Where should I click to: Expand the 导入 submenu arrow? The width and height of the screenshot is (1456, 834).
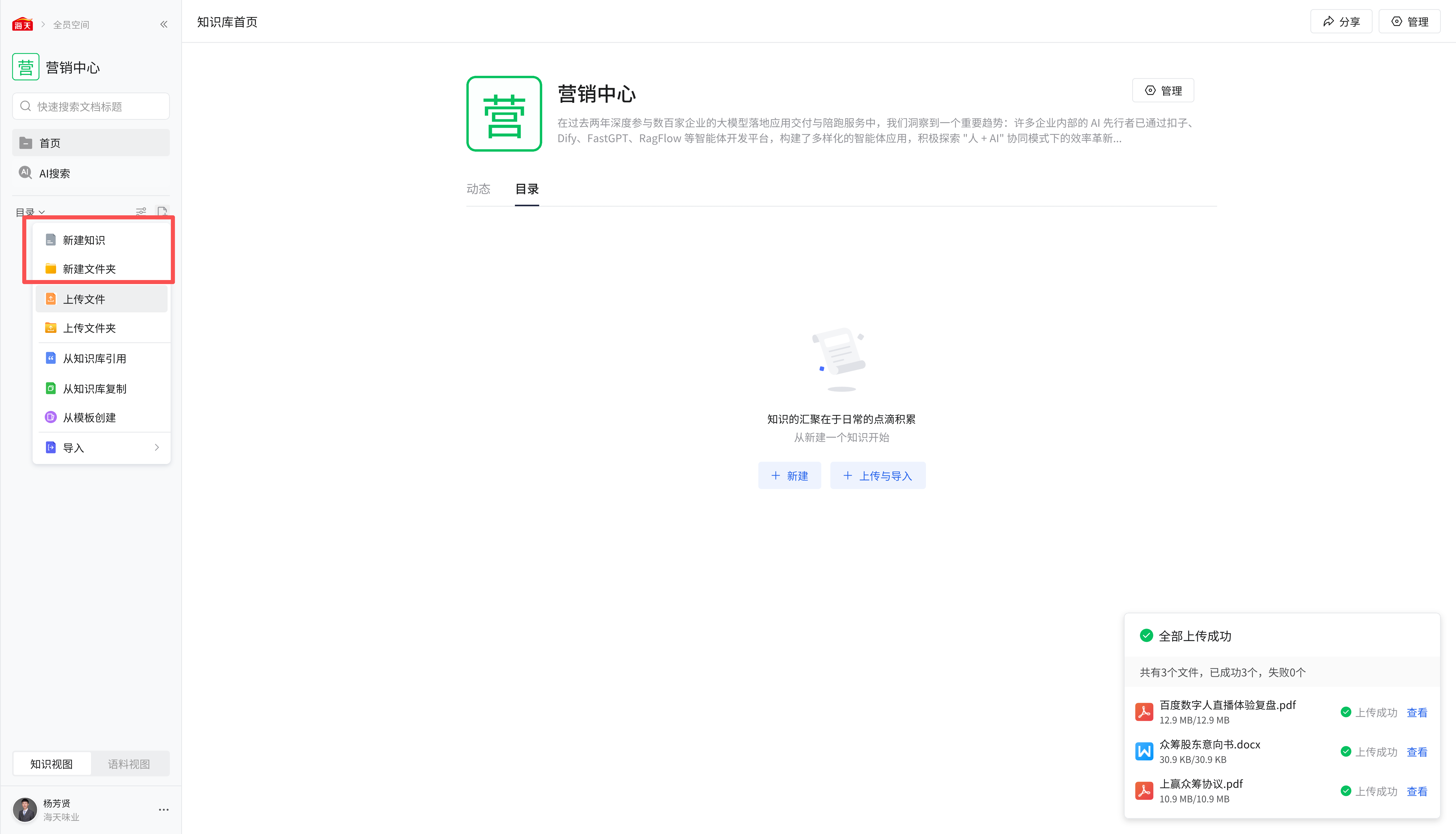coord(157,447)
